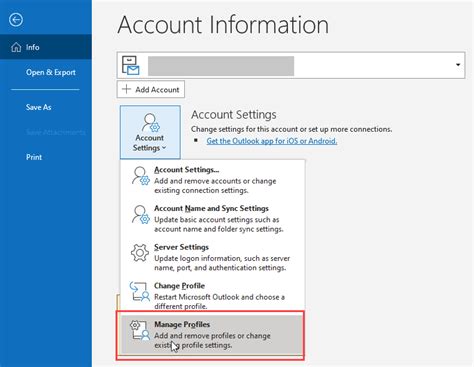Click the Manage Profiles icon
This screenshot has height=367, width=474.
point(140,330)
